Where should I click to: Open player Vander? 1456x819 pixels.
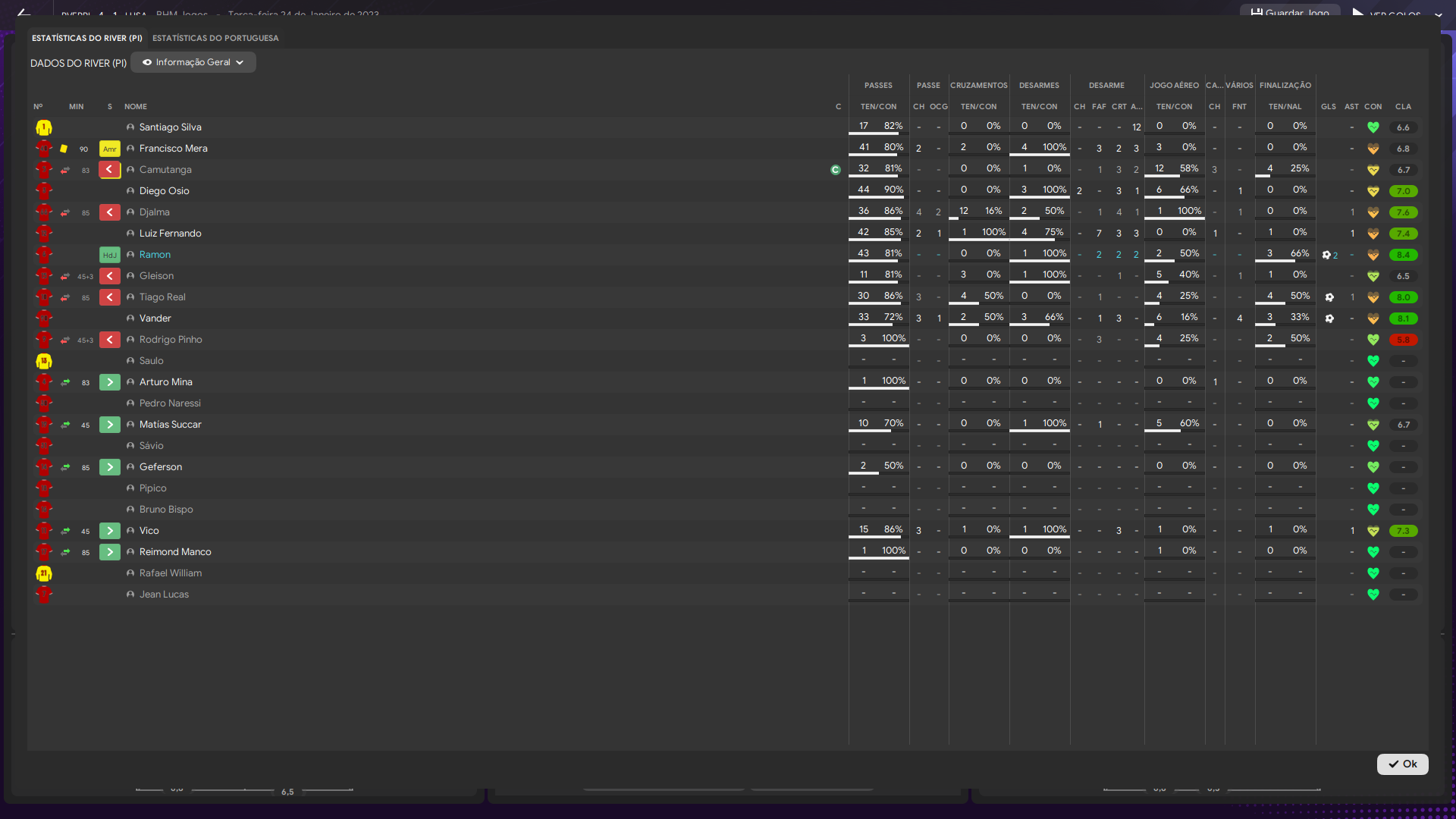[155, 318]
